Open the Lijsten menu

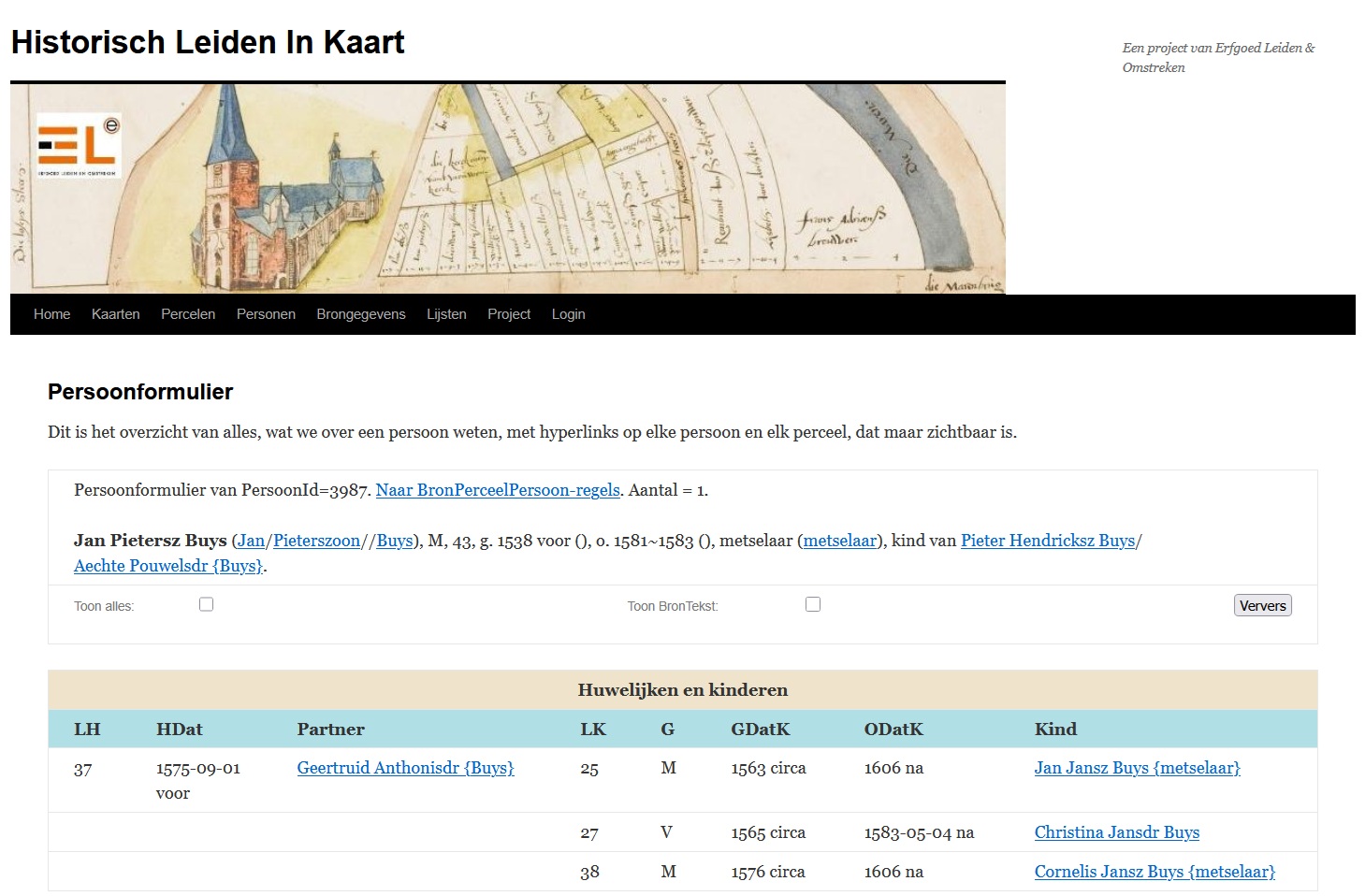(446, 314)
